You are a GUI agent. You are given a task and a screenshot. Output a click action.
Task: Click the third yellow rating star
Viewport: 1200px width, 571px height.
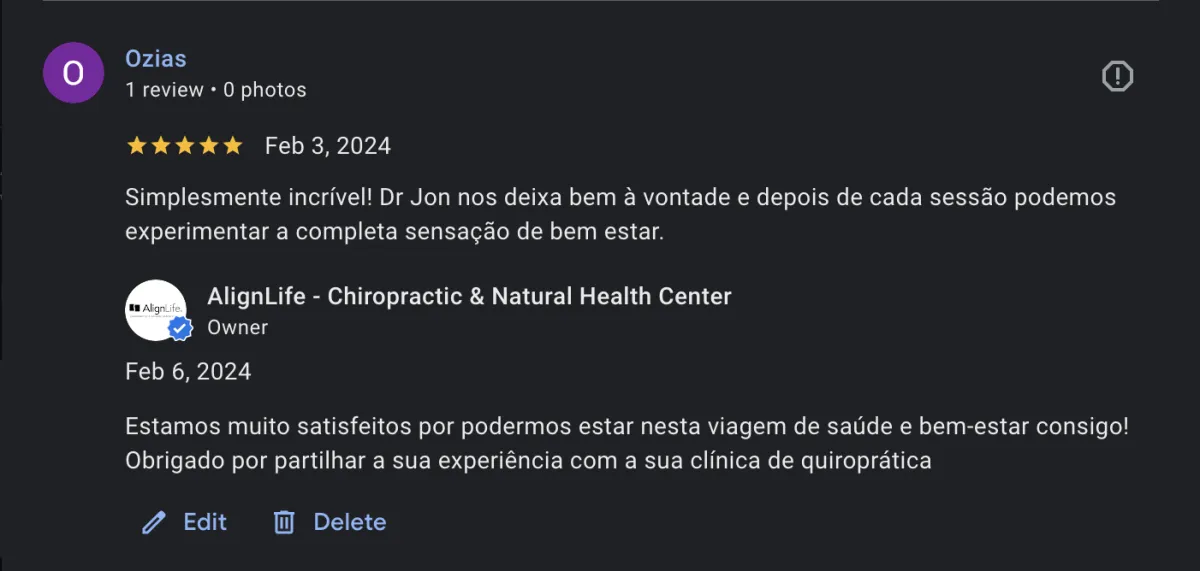184,146
